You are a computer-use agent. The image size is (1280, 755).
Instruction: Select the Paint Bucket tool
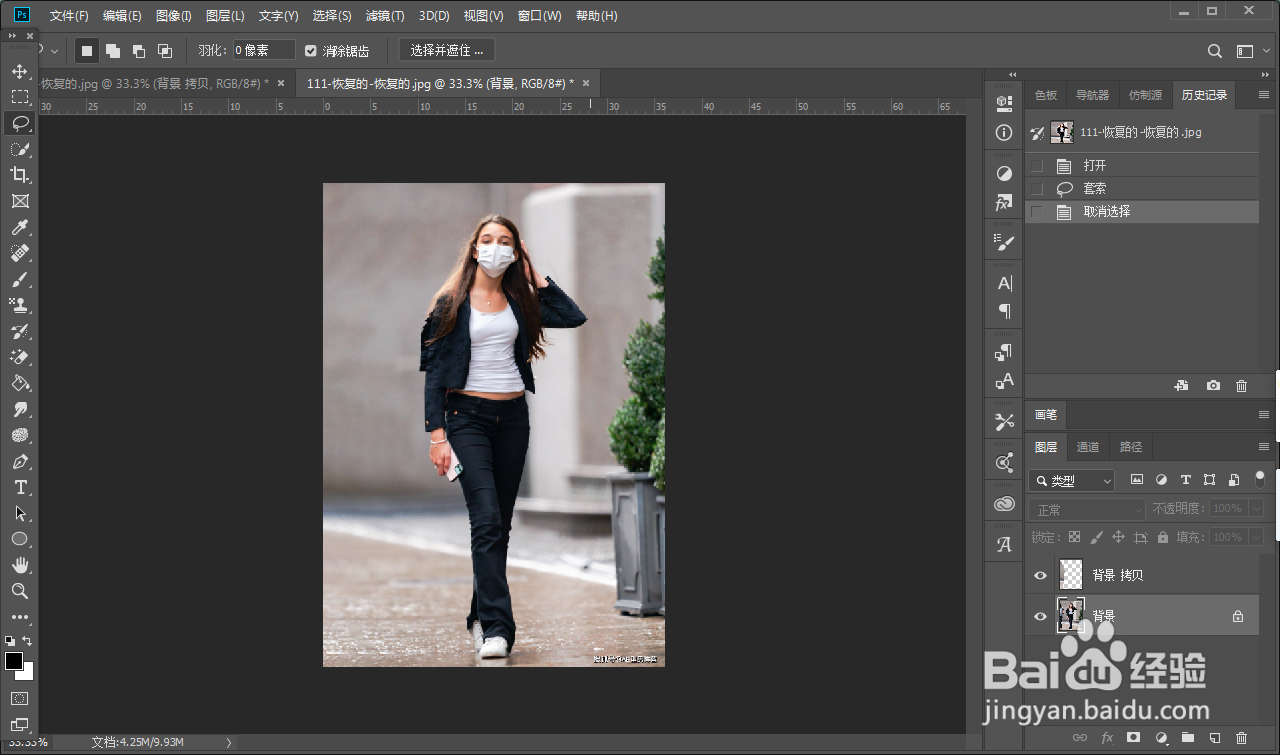[19, 383]
